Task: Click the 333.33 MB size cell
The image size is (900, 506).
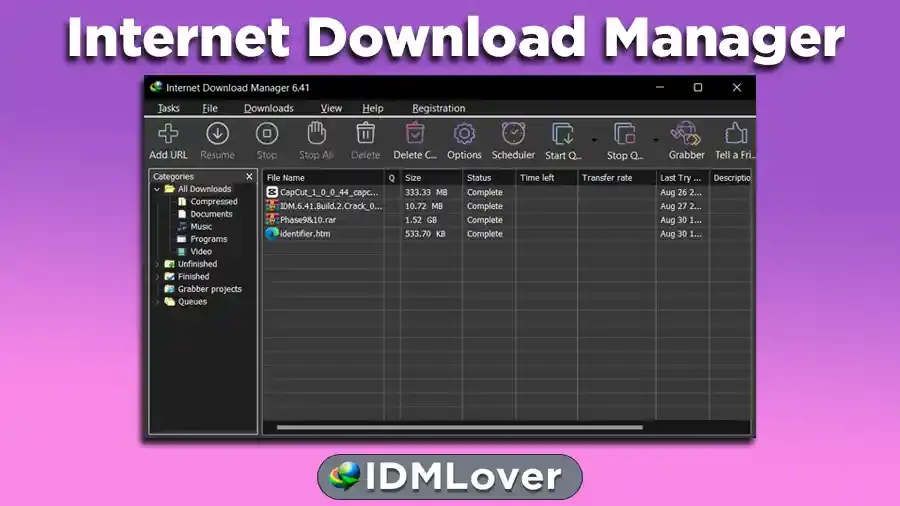Action: [x=426, y=192]
